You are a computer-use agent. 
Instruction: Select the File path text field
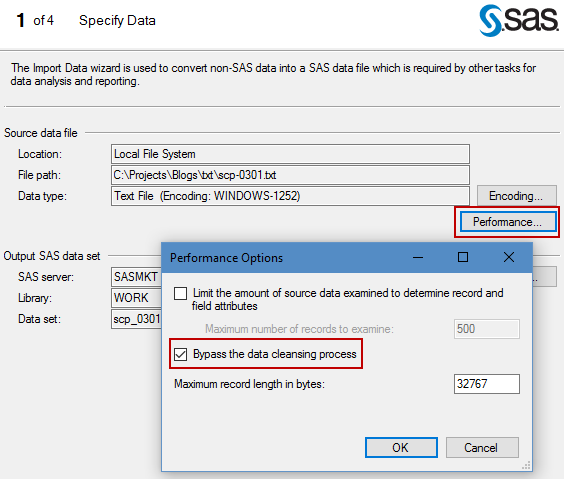point(290,175)
